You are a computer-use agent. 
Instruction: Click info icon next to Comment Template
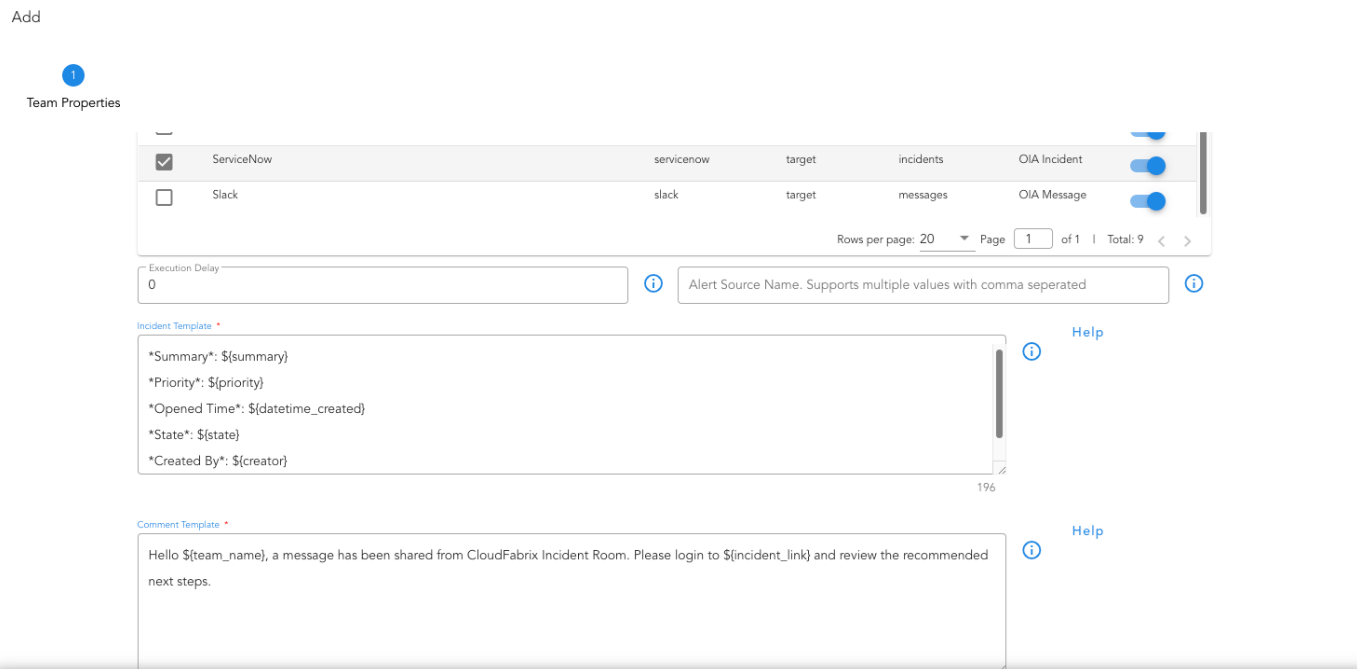point(1032,551)
